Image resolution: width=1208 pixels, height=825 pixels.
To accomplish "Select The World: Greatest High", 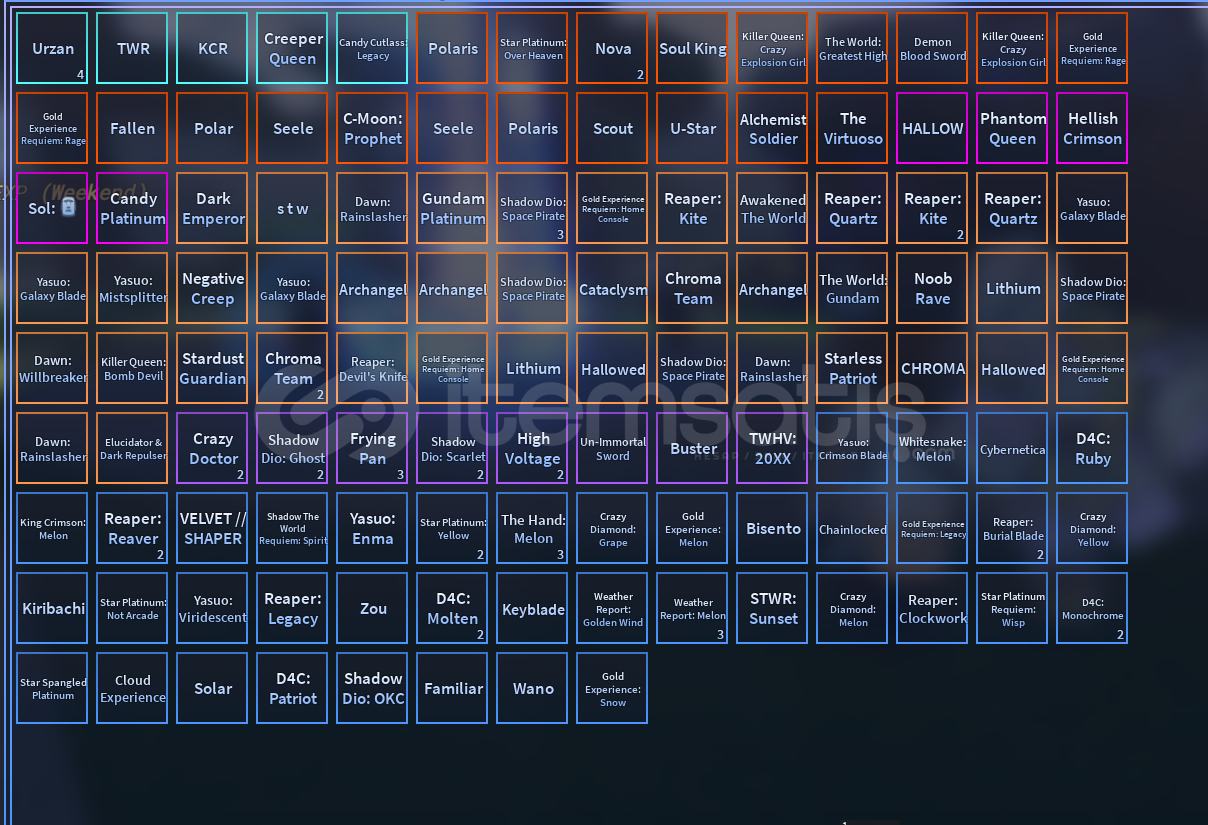I will (x=852, y=48).
